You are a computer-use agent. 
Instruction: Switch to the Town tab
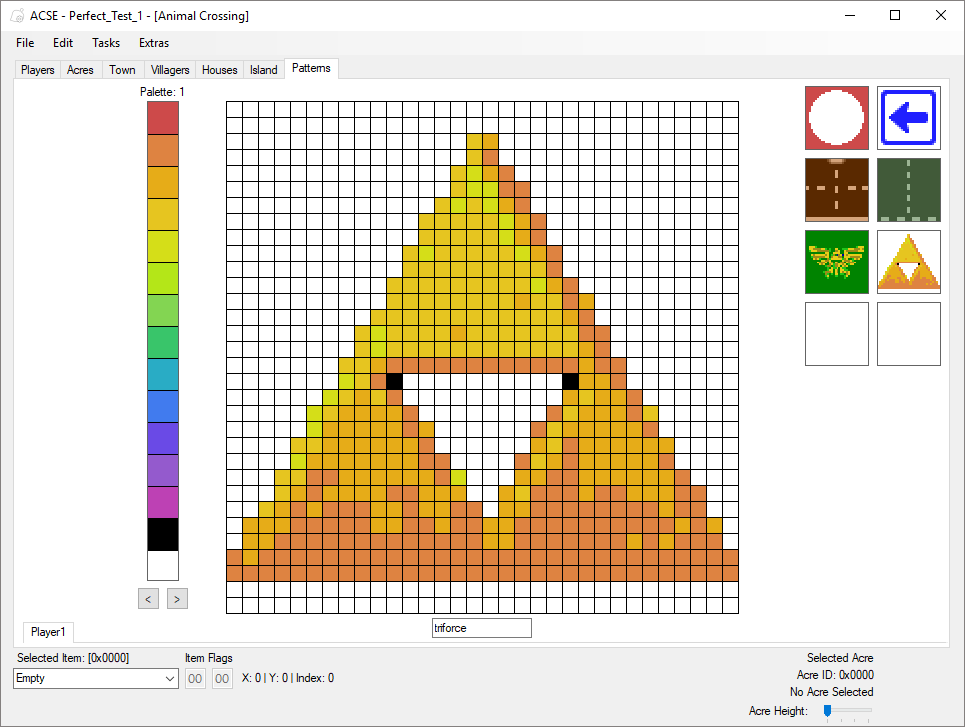click(122, 70)
